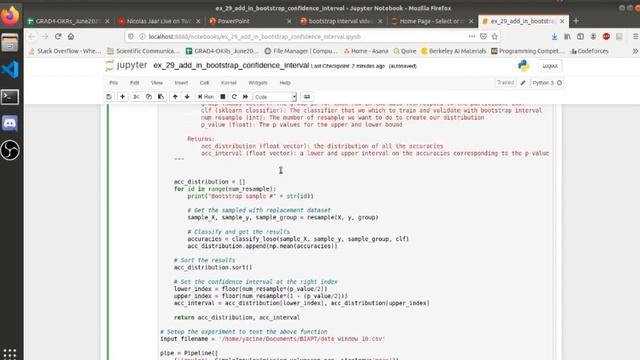
Task: Paste cells below icon in Jupyter toolbar
Action: click(x=161, y=97)
